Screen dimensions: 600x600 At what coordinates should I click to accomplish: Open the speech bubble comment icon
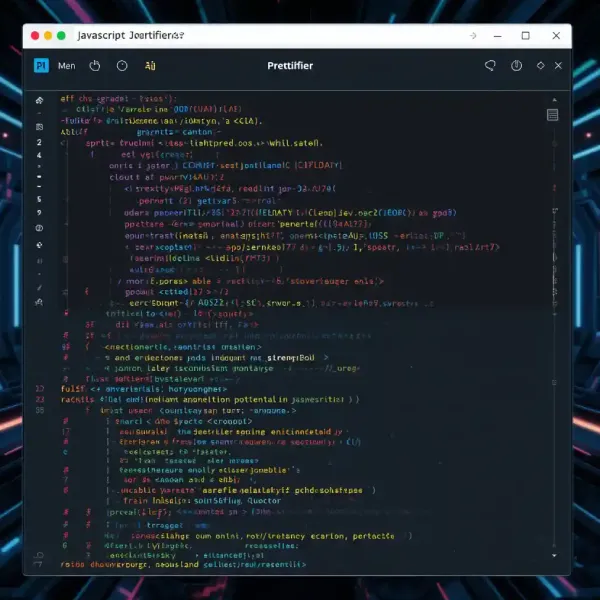pyautogui.click(x=490, y=66)
